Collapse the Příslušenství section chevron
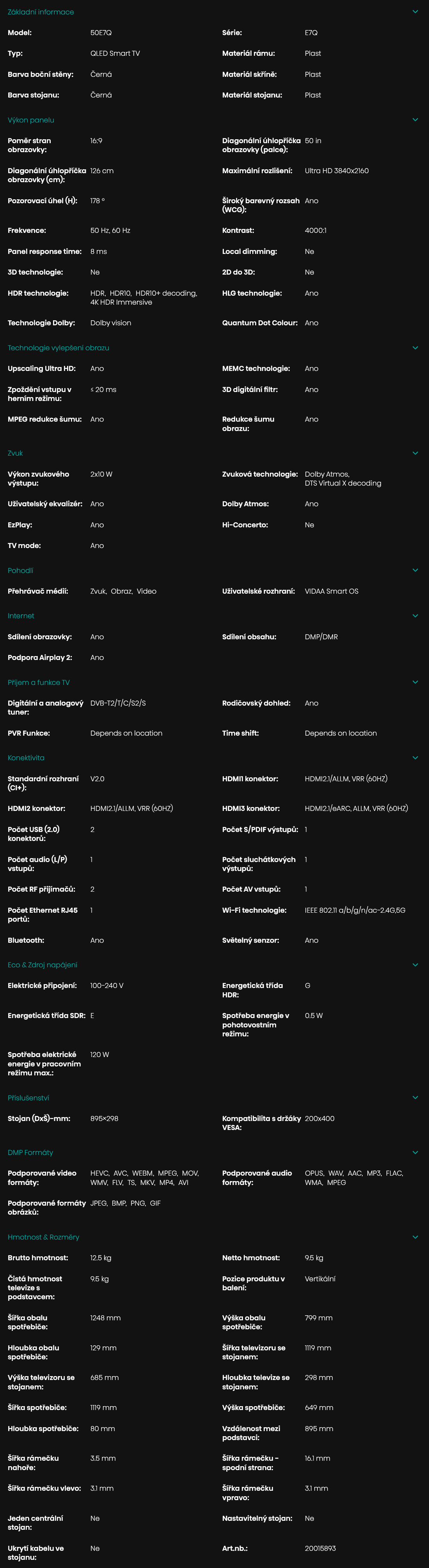The height and width of the screenshot is (1568, 429). [x=415, y=1098]
